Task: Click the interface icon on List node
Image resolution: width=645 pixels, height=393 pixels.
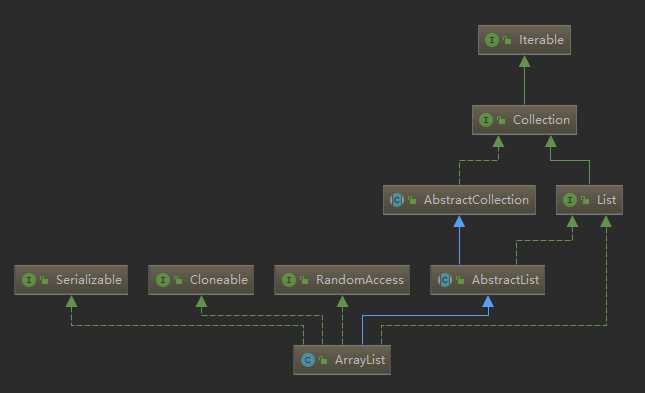Action: click(570, 200)
